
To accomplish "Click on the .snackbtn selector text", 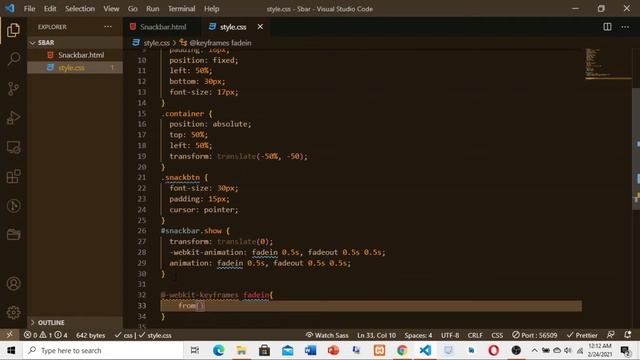I will coord(180,178).
